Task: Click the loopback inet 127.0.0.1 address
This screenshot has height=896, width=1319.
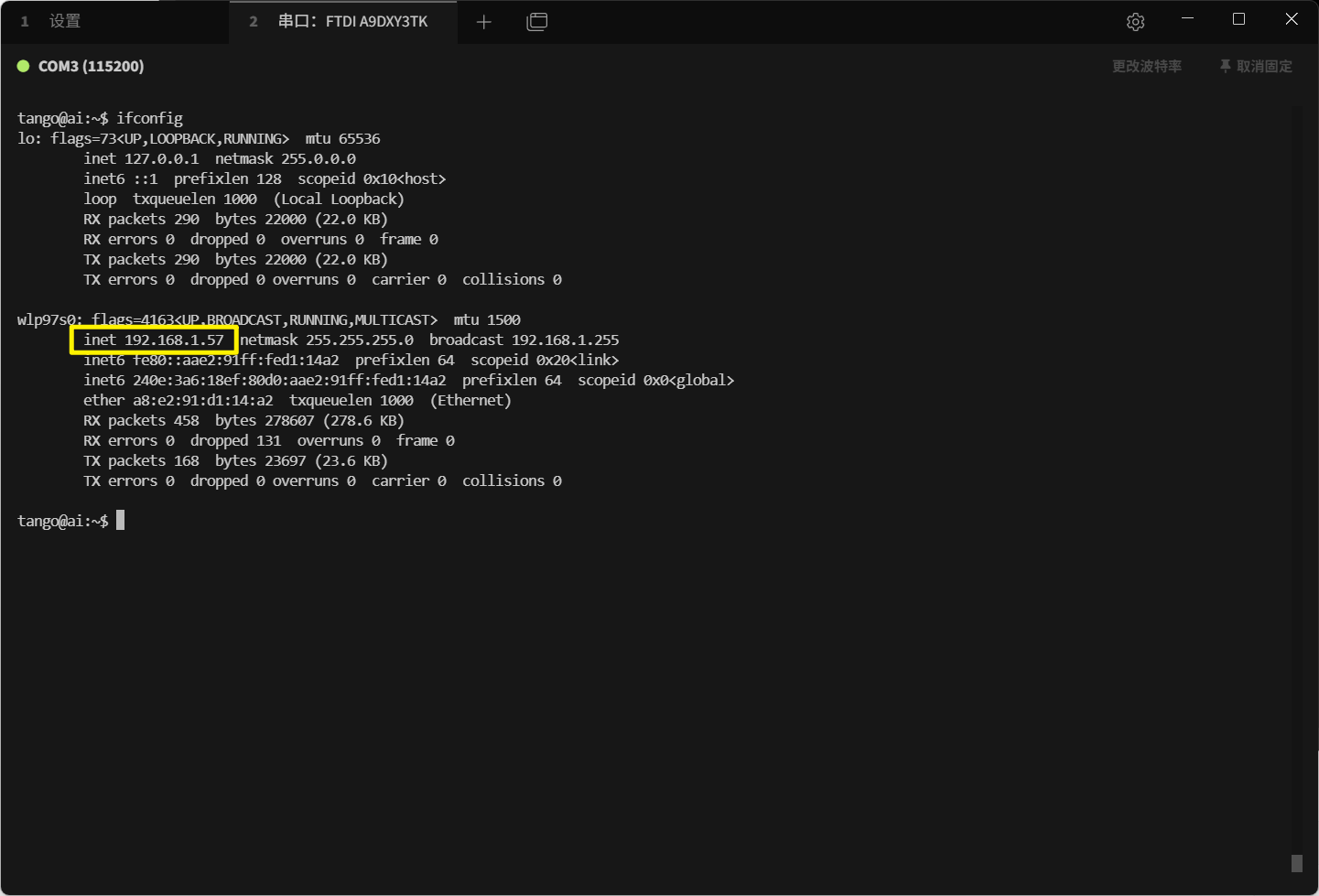Action: (161, 158)
